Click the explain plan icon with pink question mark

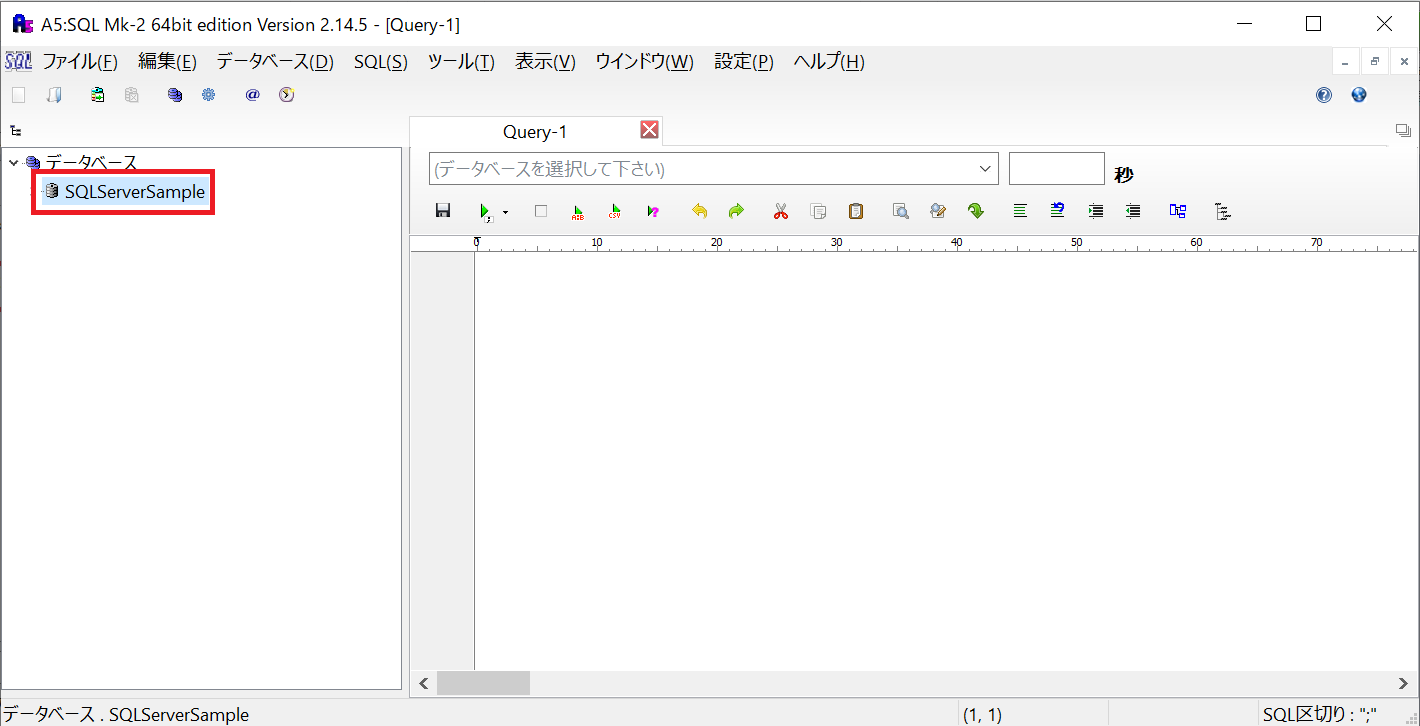coord(653,211)
